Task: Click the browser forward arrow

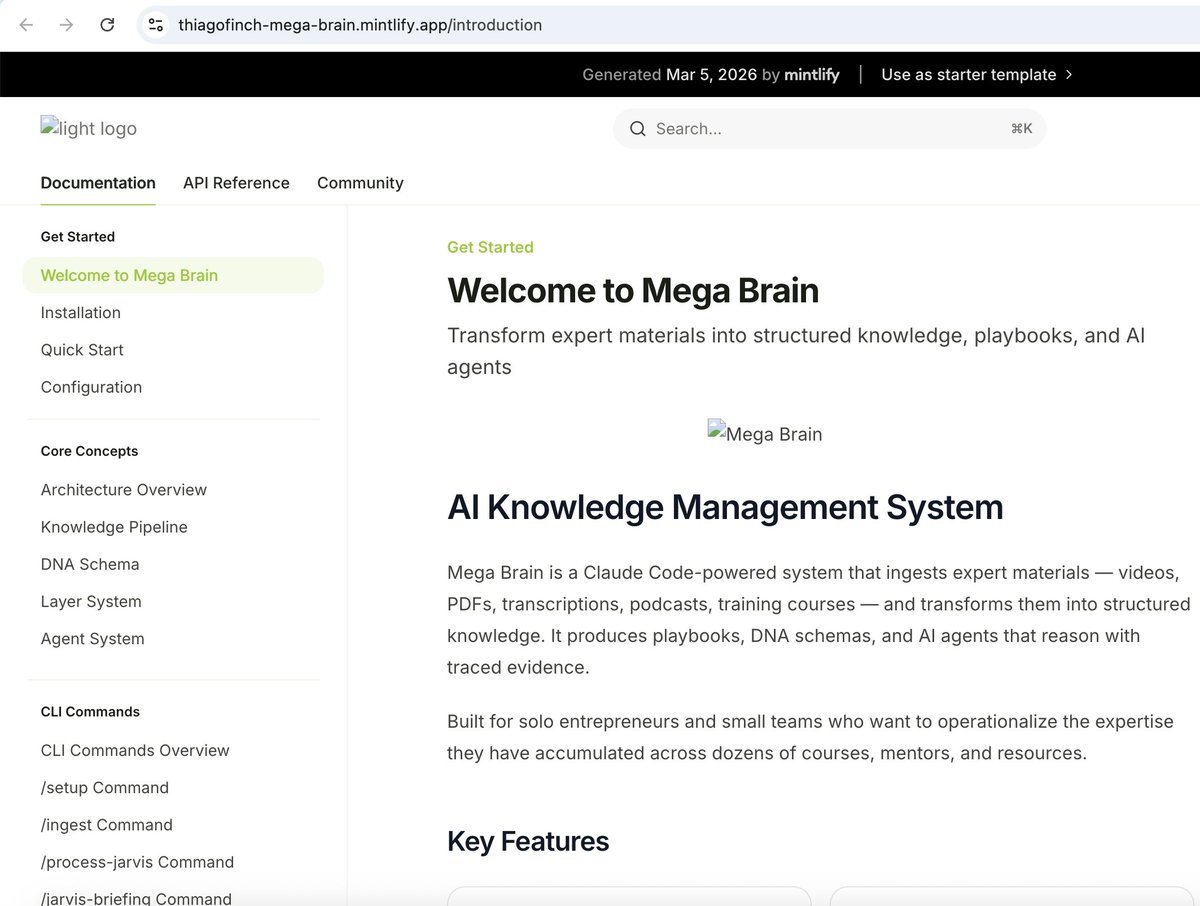Action: pyautogui.click(x=66, y=25)
